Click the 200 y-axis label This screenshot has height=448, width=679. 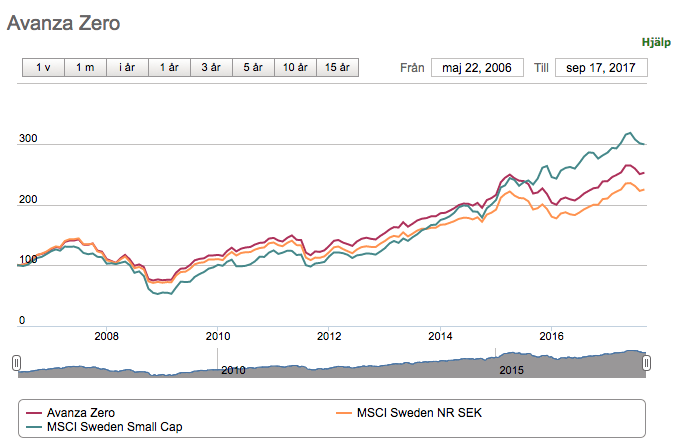click(x=28, y=199)
